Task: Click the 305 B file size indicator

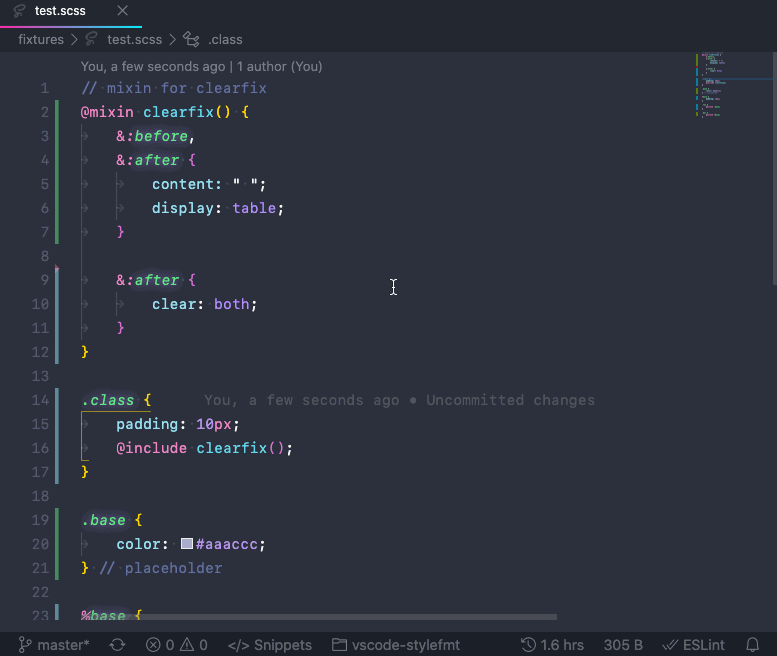Action: coord(623,645)
